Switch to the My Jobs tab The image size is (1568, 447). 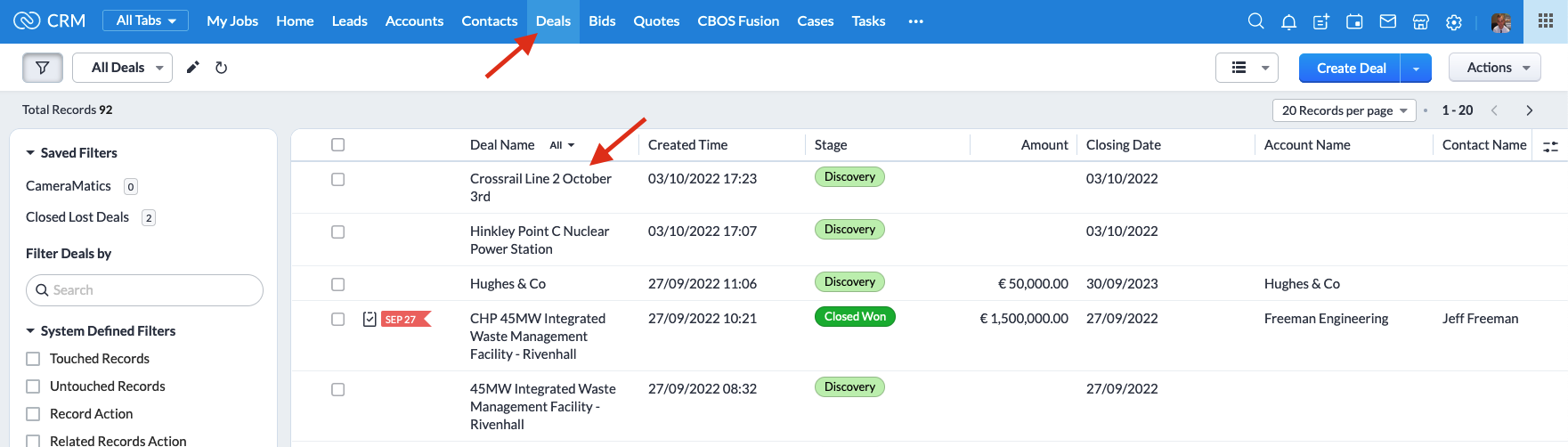[x=232, y=21]
